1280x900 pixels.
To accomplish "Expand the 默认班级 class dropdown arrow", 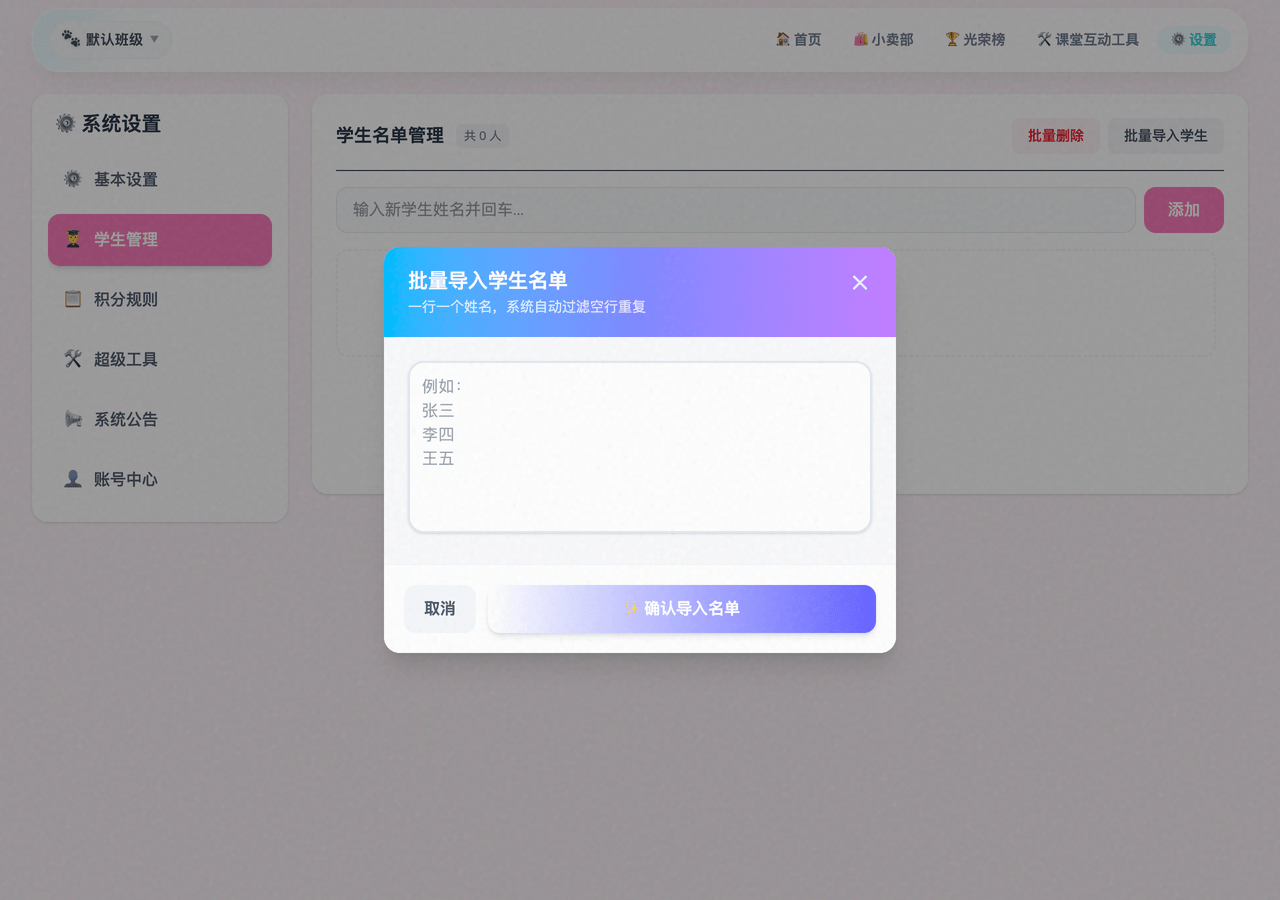I will [154, 40].
